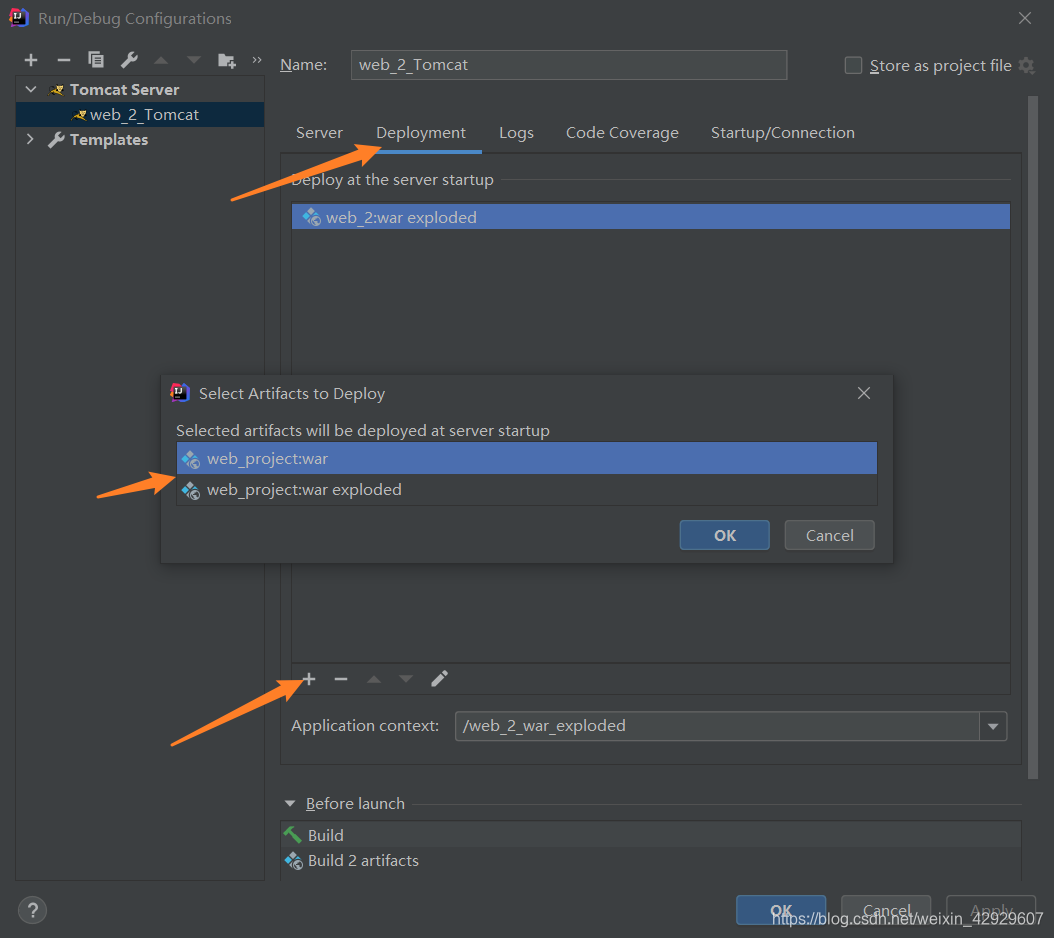The width and height of the screenshot is (1054, 938).
Task: Select the Templates tree label
Action: [x=109, y=139]
